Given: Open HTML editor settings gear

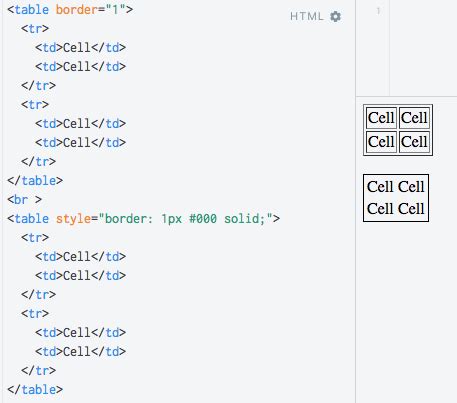Looking at the screenshot, I should [x=335, y=16].
